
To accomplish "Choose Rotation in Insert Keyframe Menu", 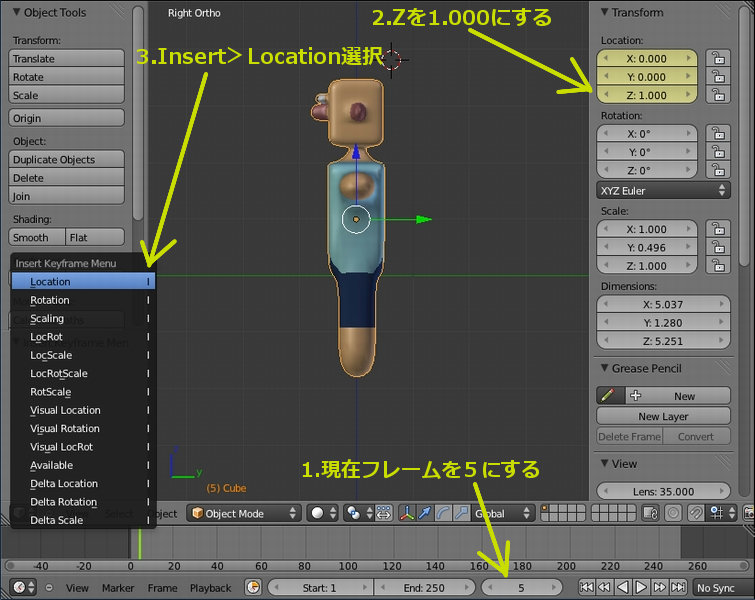I will tap(83, 300).
